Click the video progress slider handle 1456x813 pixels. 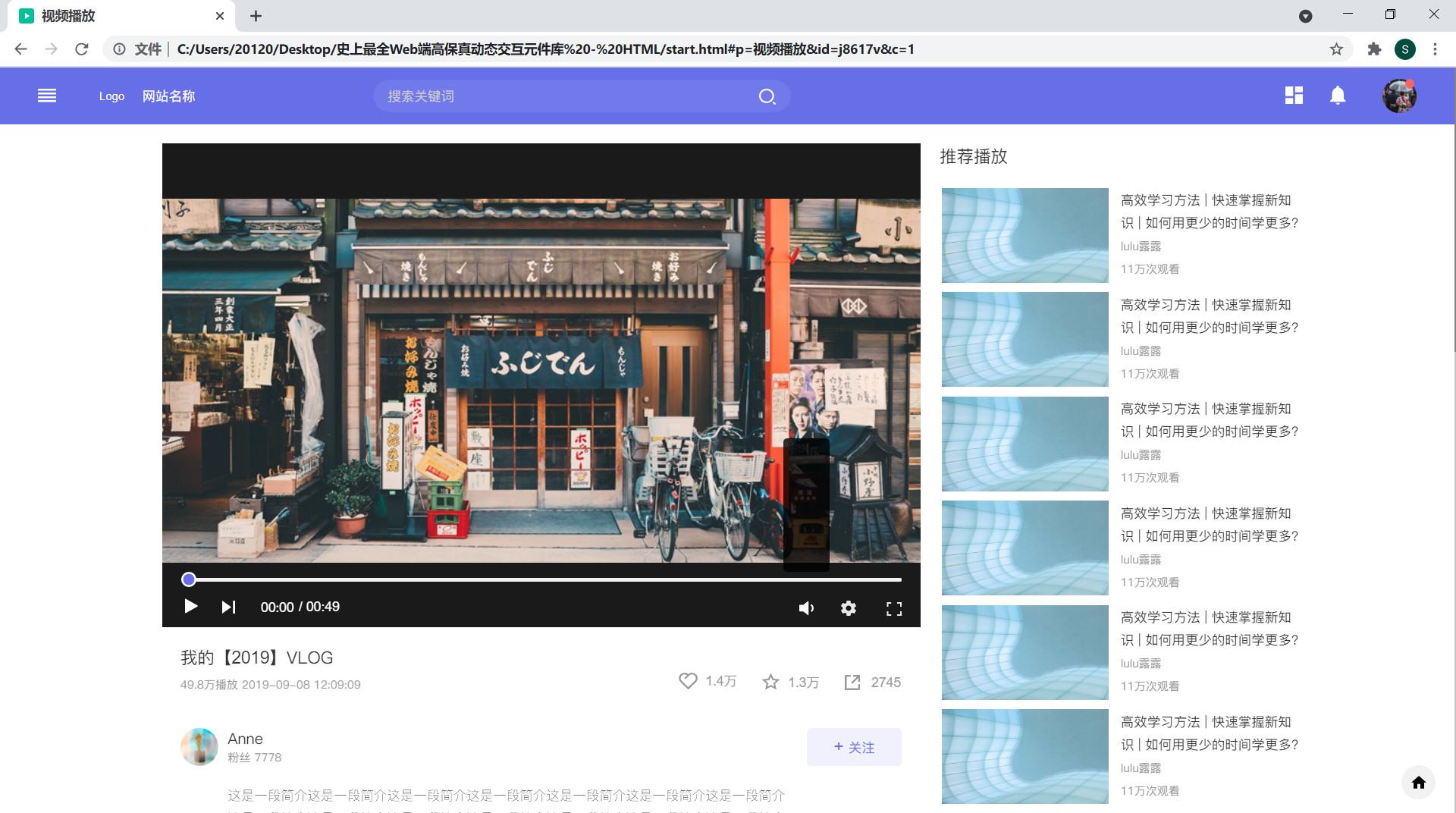pos(189,579)
